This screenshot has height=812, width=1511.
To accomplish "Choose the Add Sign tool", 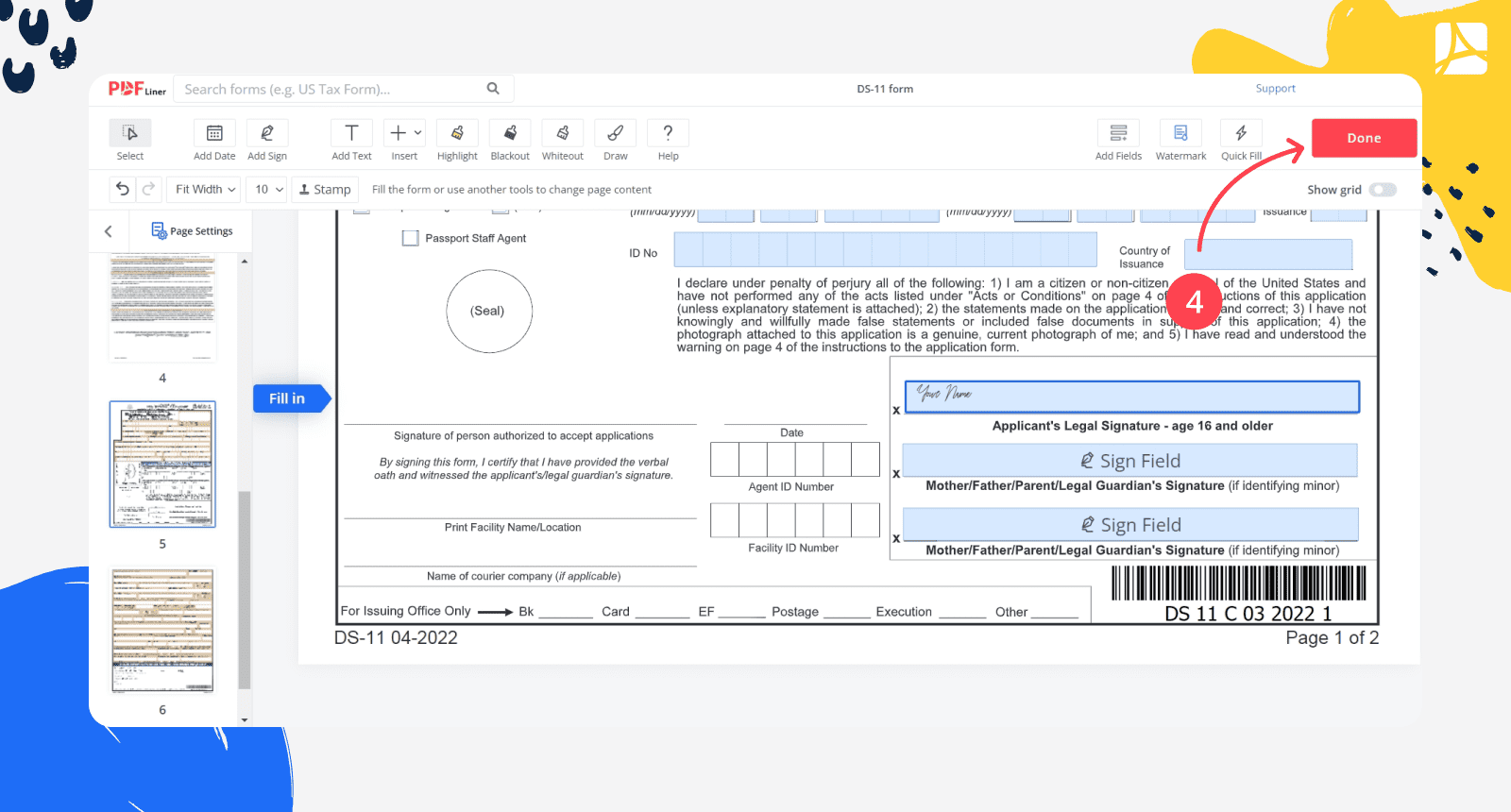I will (x=267, y=133).
